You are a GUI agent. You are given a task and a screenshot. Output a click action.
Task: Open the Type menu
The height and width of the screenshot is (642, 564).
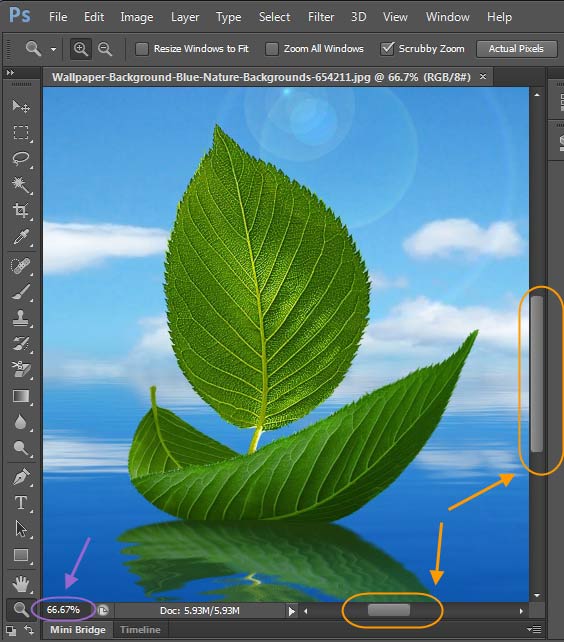tap(229, 17)
